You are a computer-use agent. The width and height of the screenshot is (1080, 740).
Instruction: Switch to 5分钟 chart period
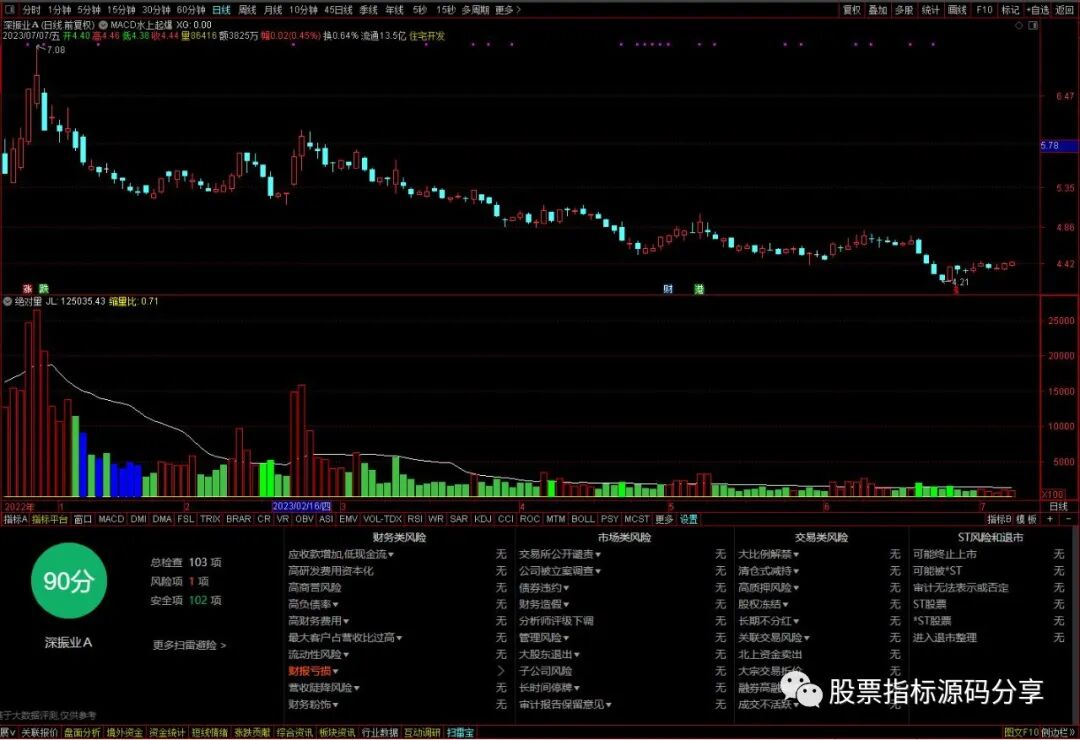coord(89,10)
